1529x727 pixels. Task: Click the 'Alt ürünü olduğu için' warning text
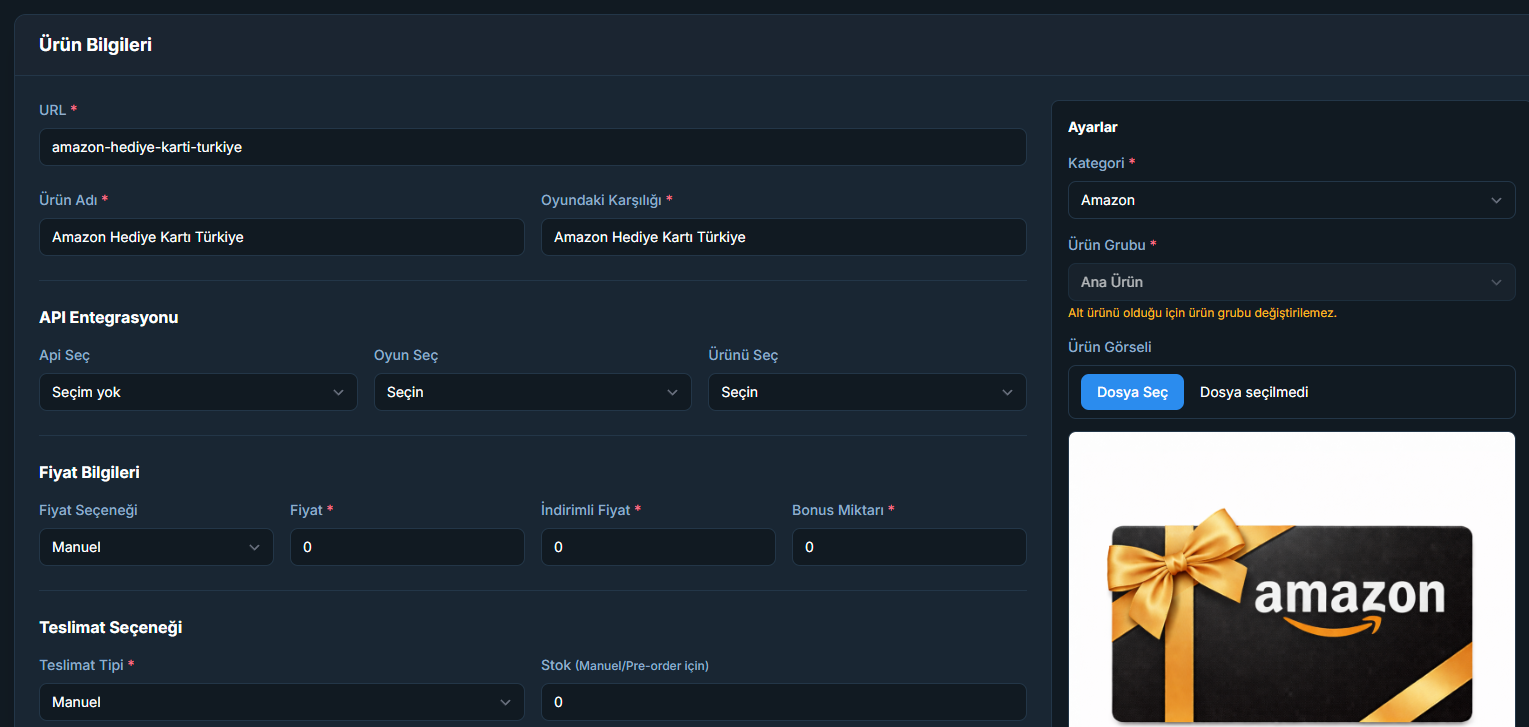click(x=1202, y=313)
